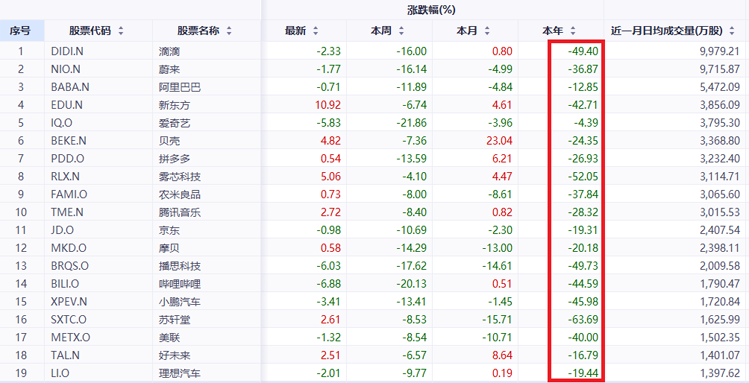Click row number 10 cell

click(21, 212)
